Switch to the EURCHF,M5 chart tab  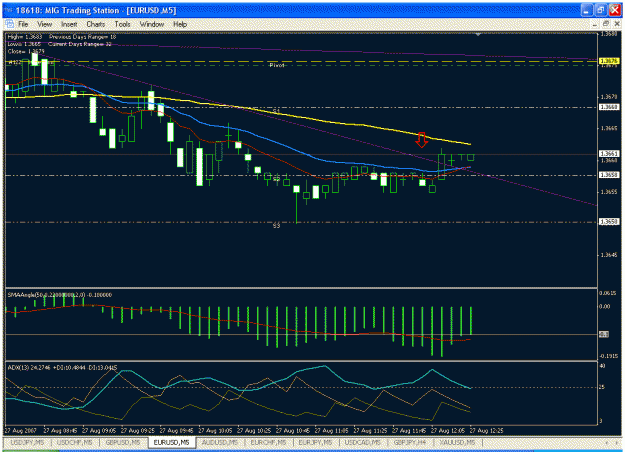[268, 442]
